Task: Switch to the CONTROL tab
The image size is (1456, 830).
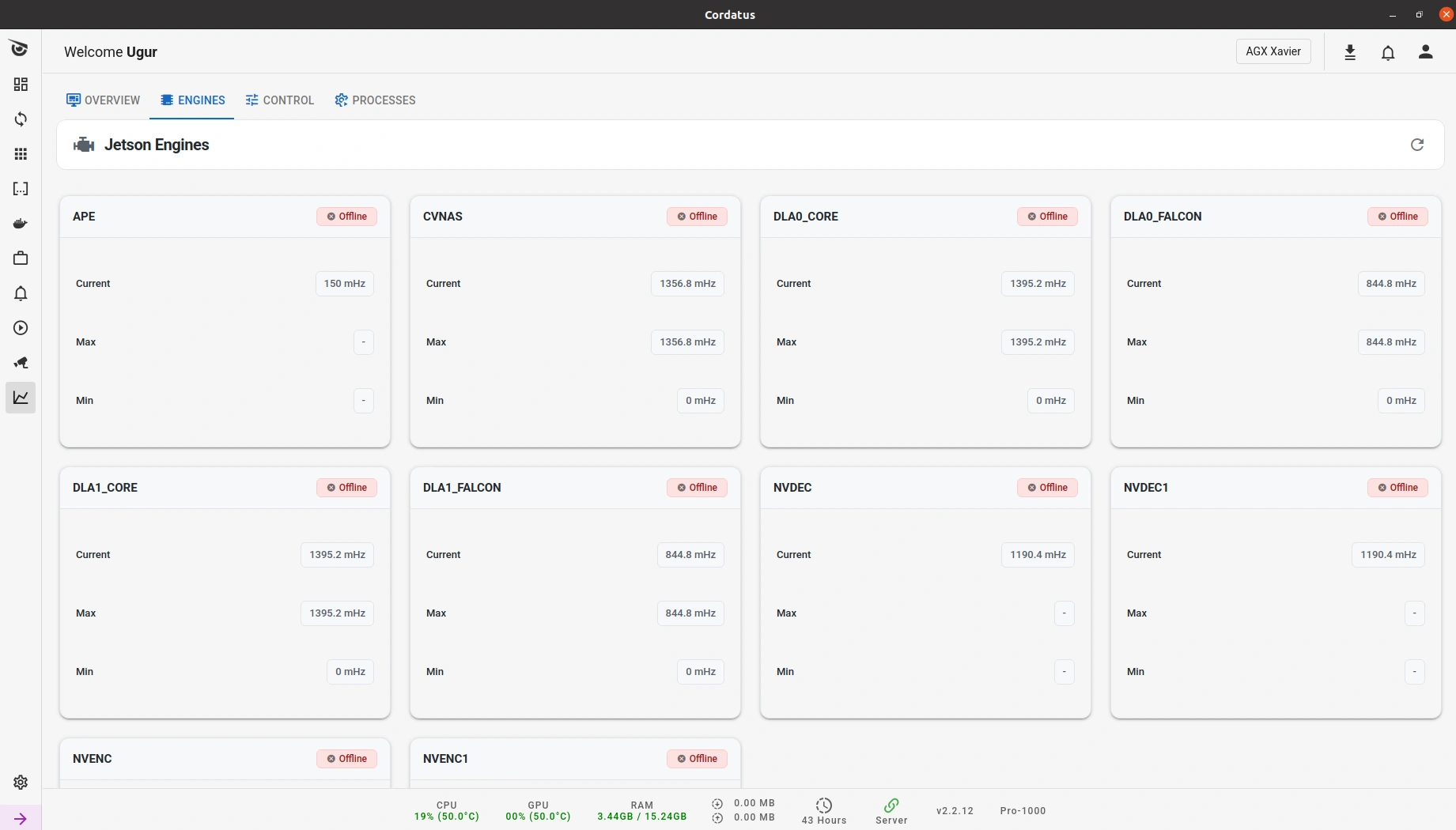Action: (279, 100)
